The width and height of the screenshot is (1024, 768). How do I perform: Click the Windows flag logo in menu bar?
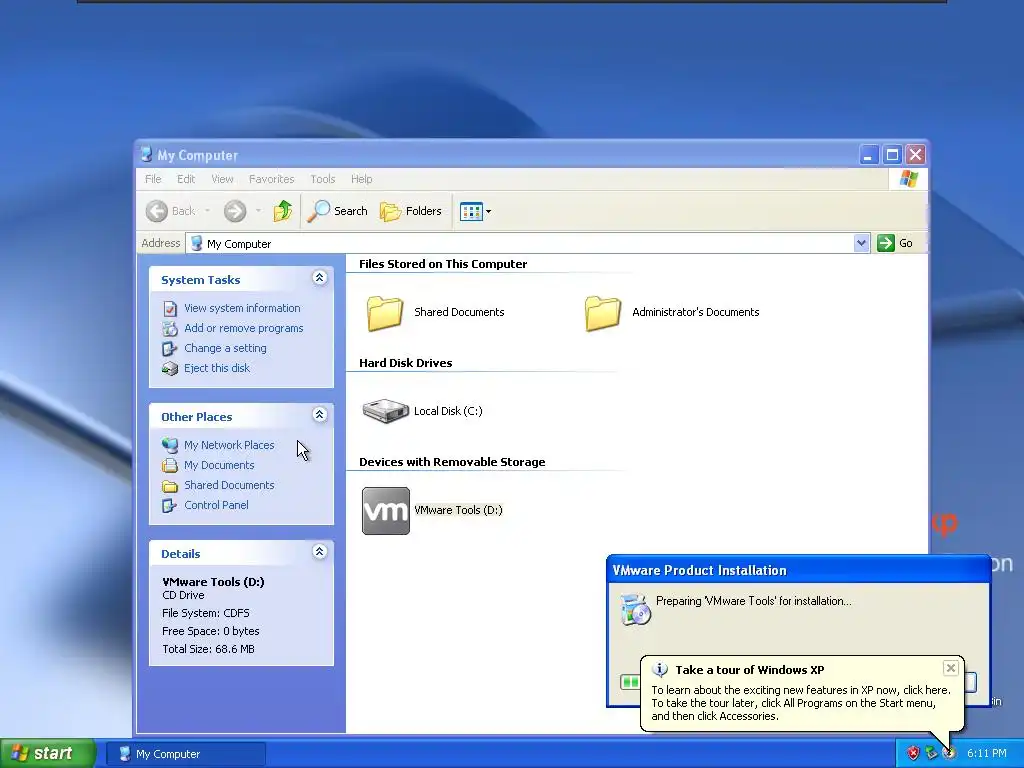[x=908, y=179]
